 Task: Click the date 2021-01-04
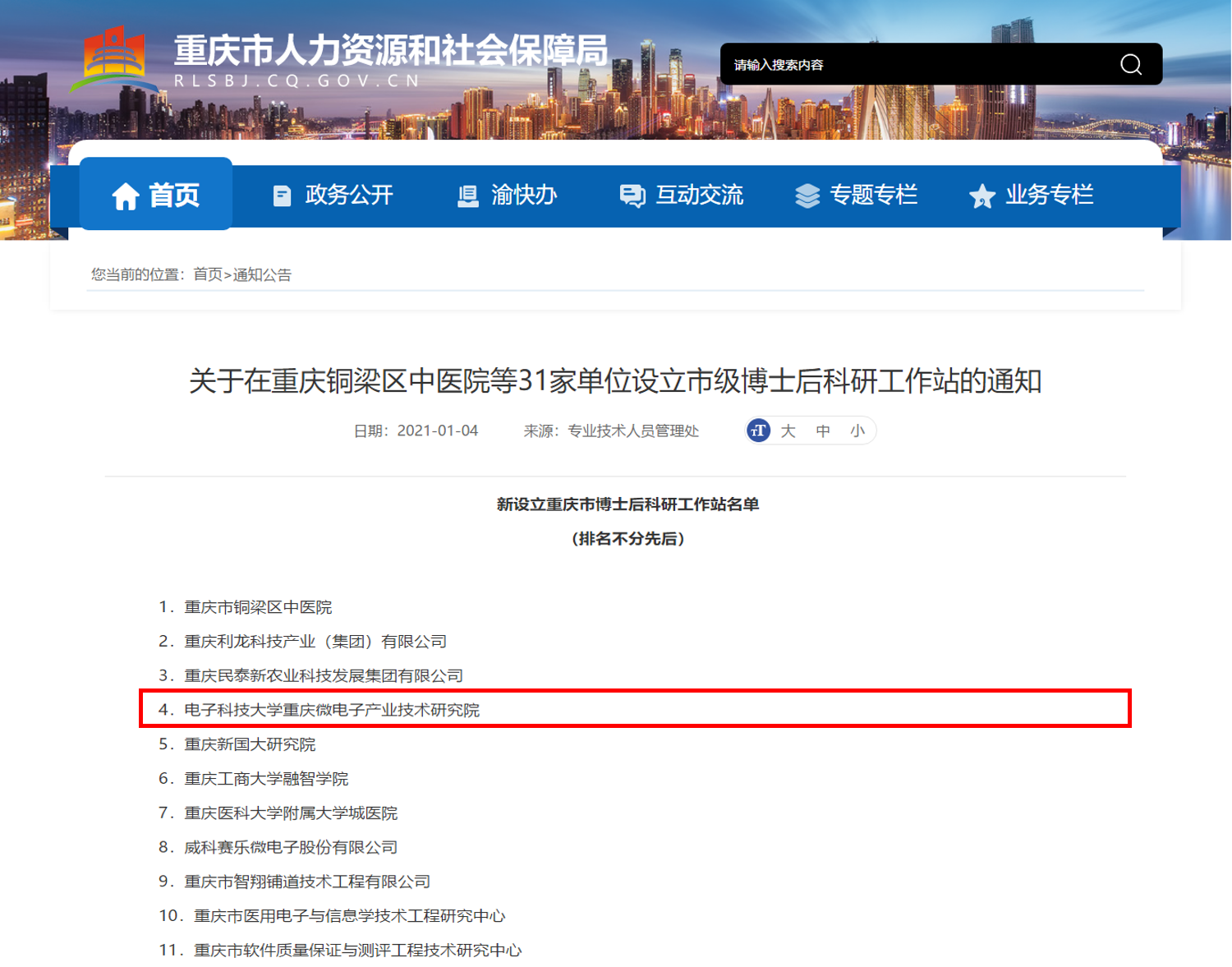pos(437,431)
